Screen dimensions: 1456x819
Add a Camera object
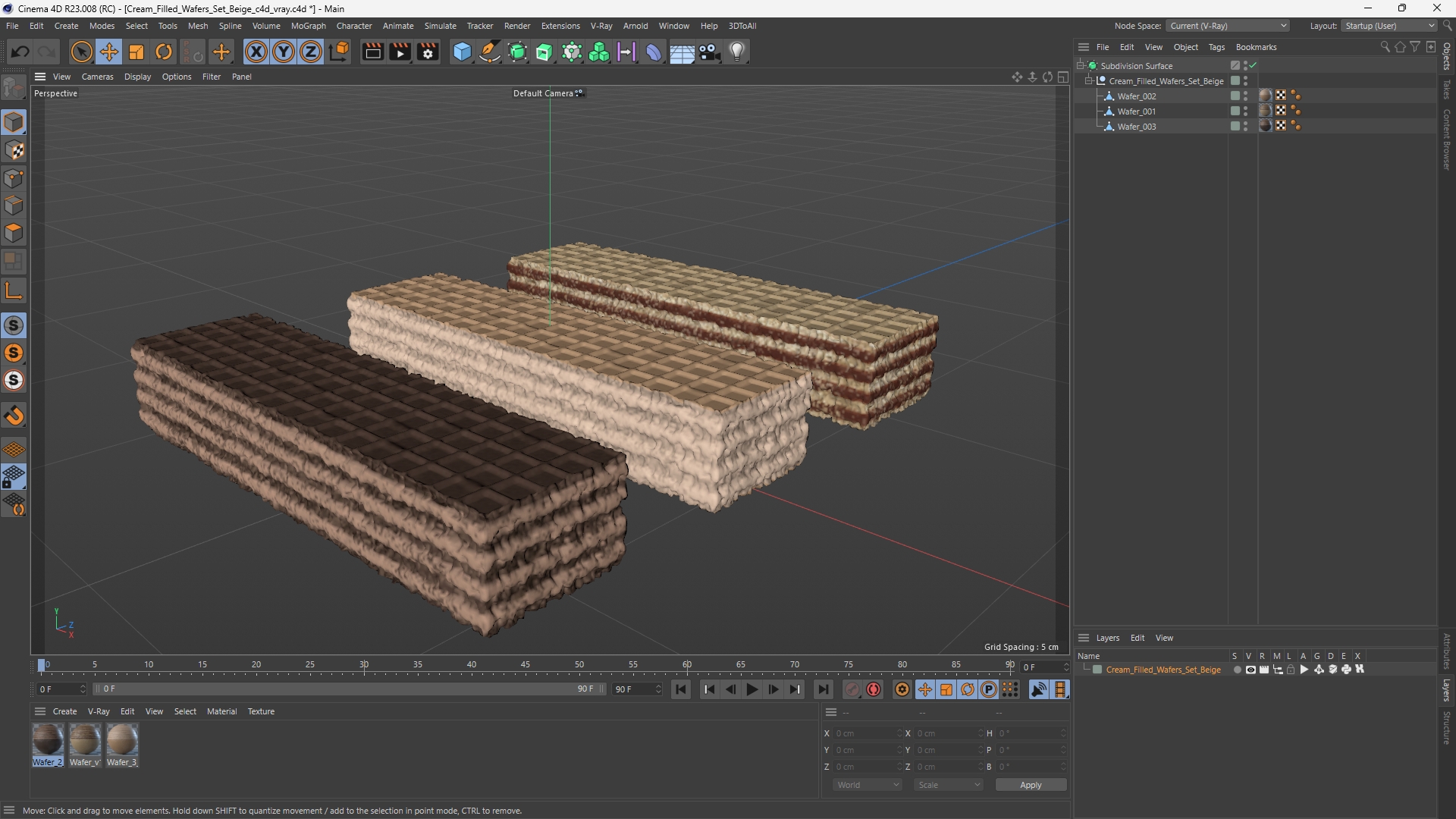point(709,52)
